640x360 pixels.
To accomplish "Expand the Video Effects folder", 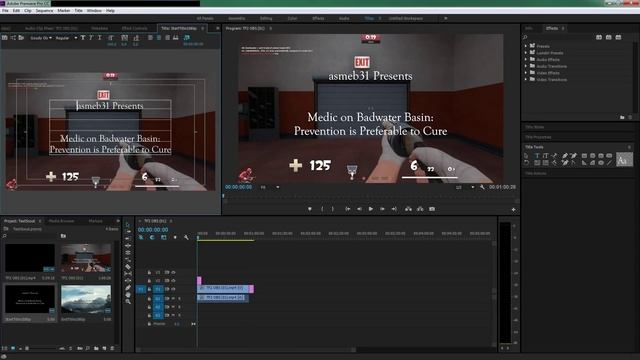I will tap(526, 73).
